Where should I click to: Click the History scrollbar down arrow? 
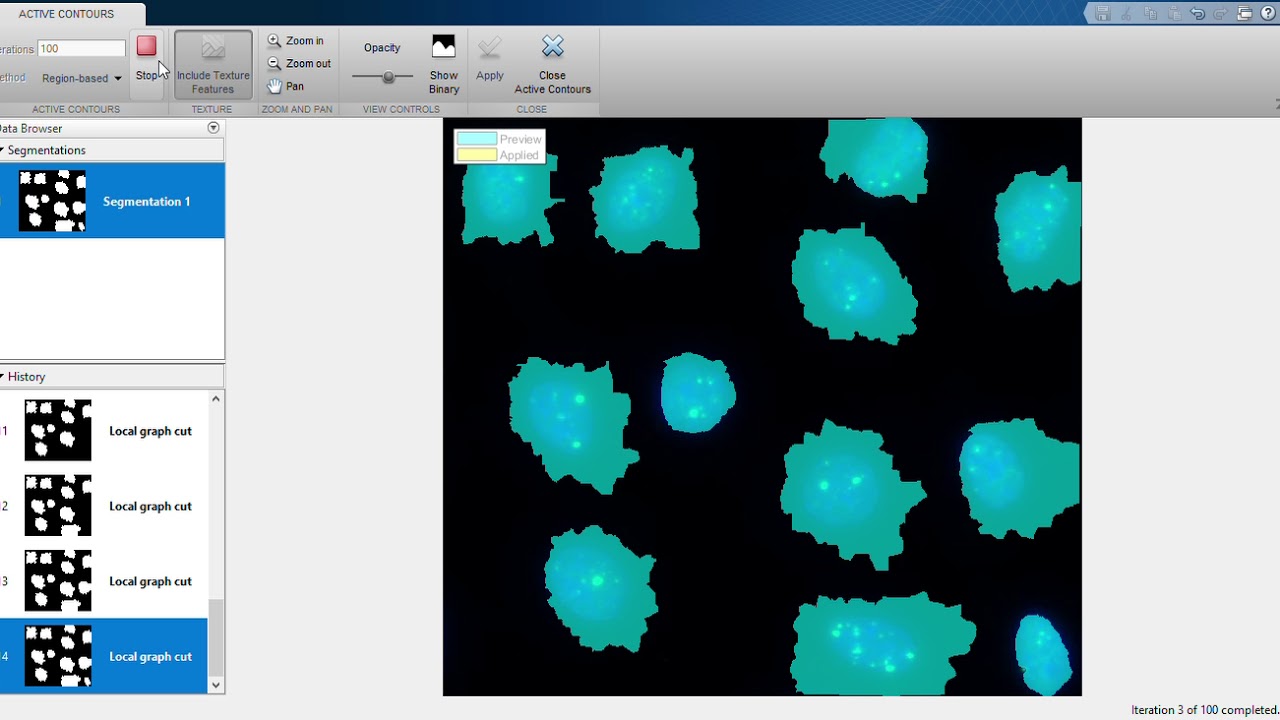click(216, 685)
